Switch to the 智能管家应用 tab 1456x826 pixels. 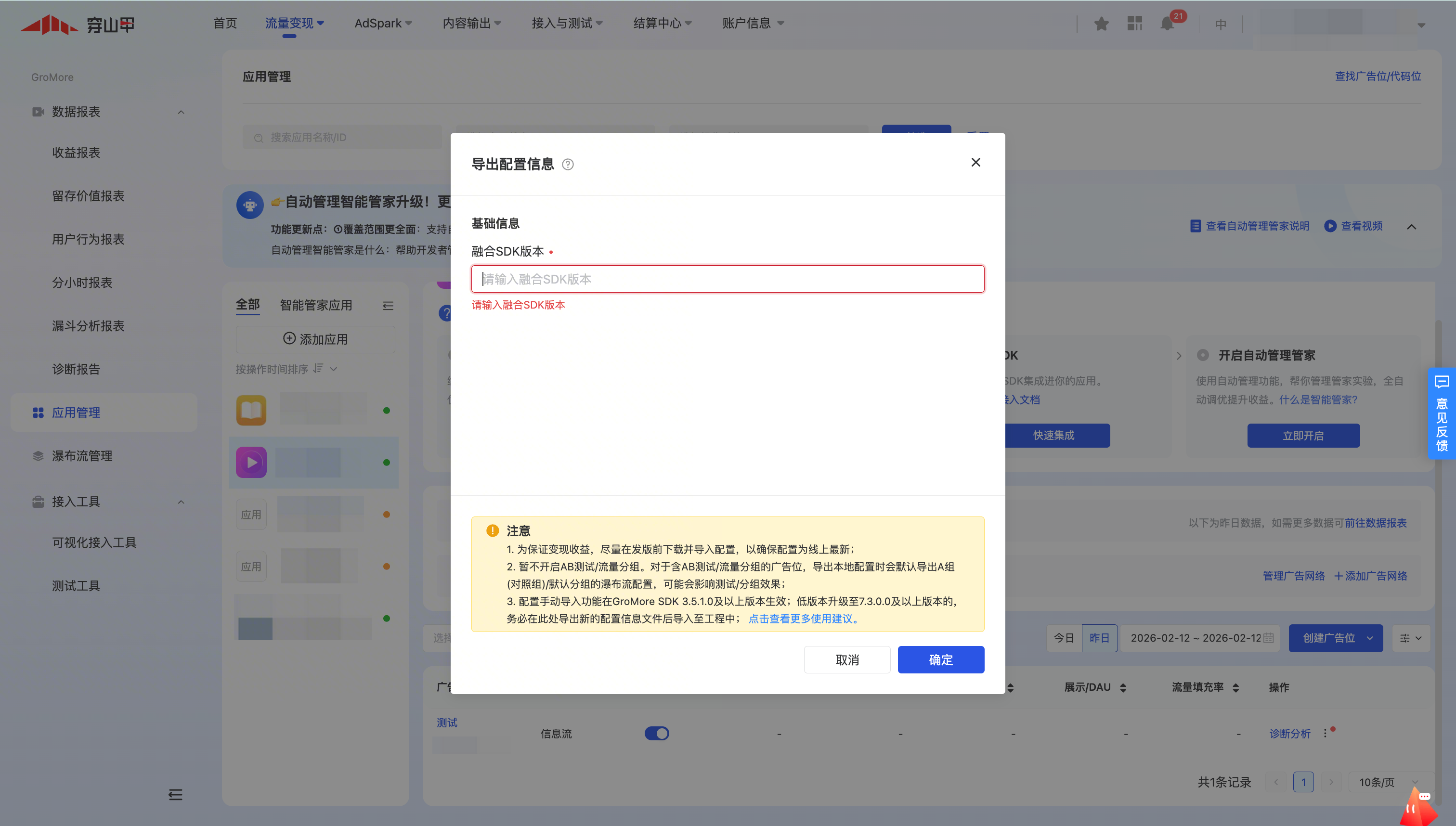pos(316,305)
